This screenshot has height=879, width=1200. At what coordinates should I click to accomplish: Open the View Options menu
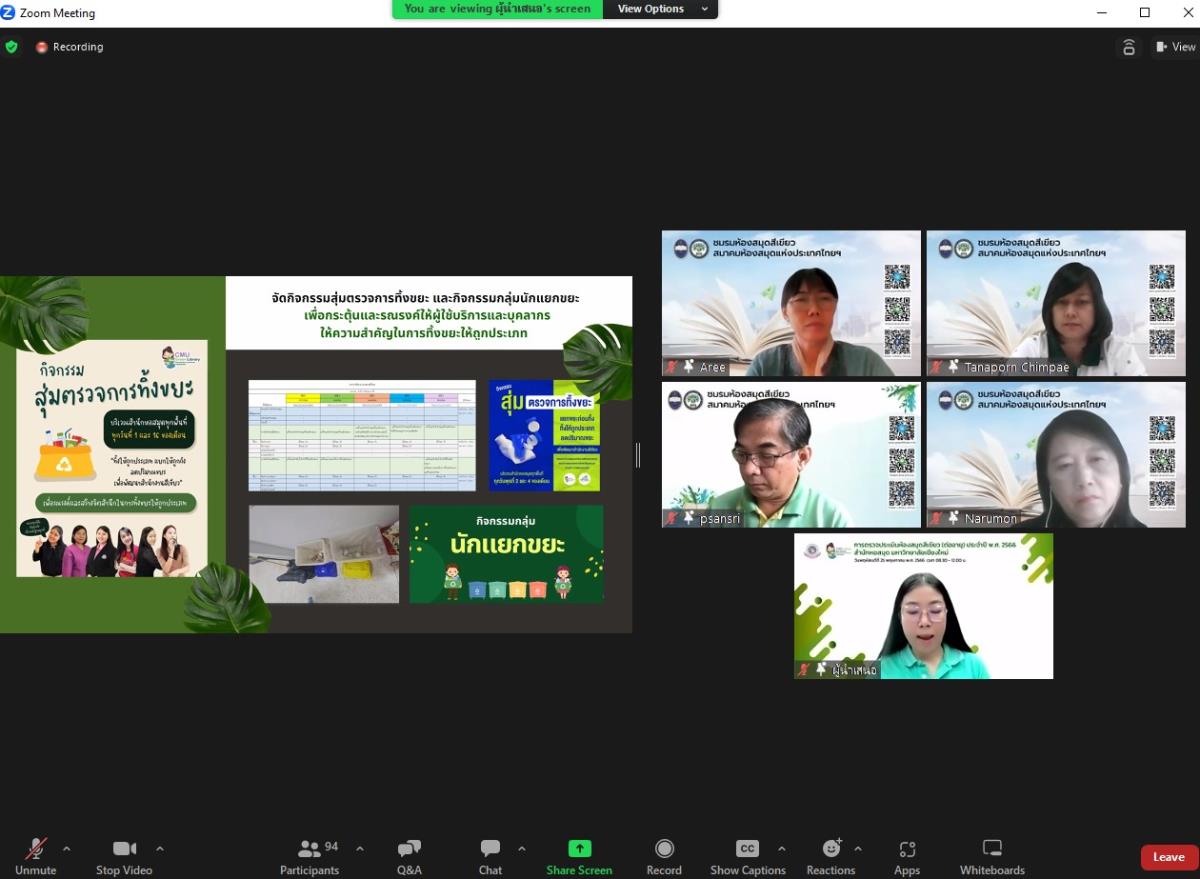click(660, 9)
